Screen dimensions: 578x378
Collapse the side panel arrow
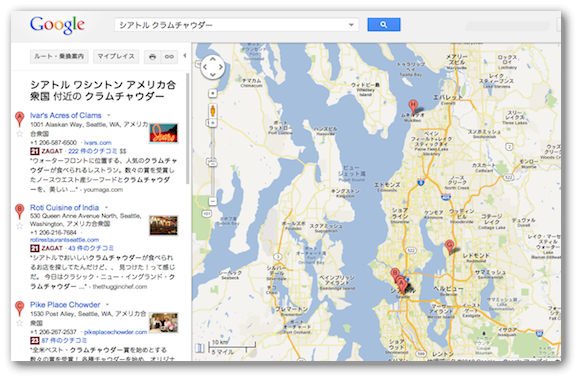(x=185, y=56)
